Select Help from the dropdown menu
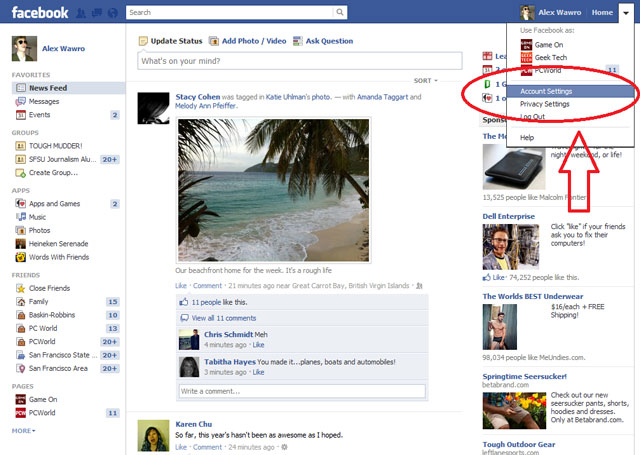 click(527, 138)
